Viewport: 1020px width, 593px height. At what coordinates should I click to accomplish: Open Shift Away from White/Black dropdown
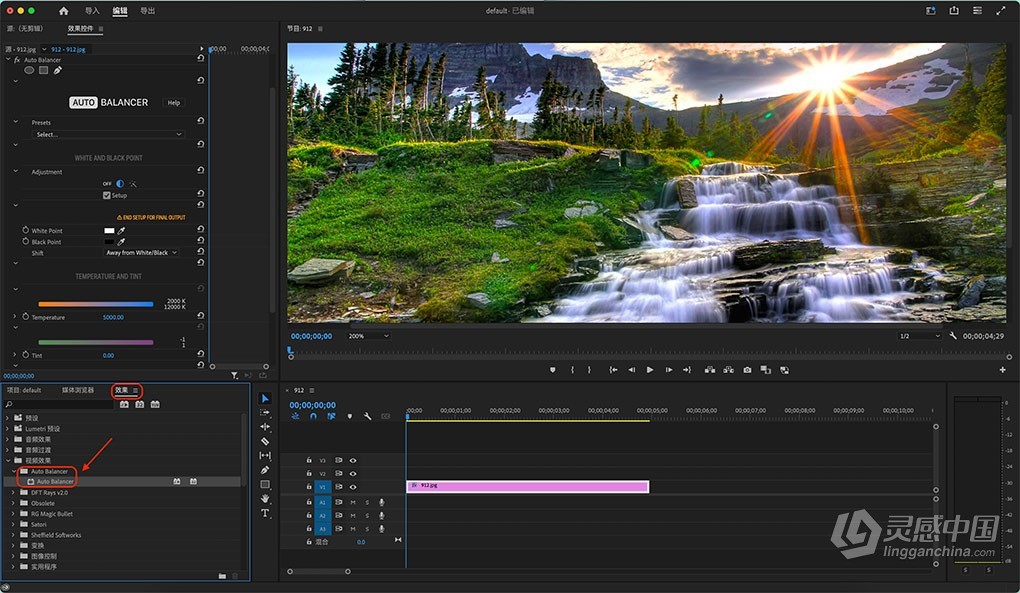pyautogui.click(x=142, y=252)
